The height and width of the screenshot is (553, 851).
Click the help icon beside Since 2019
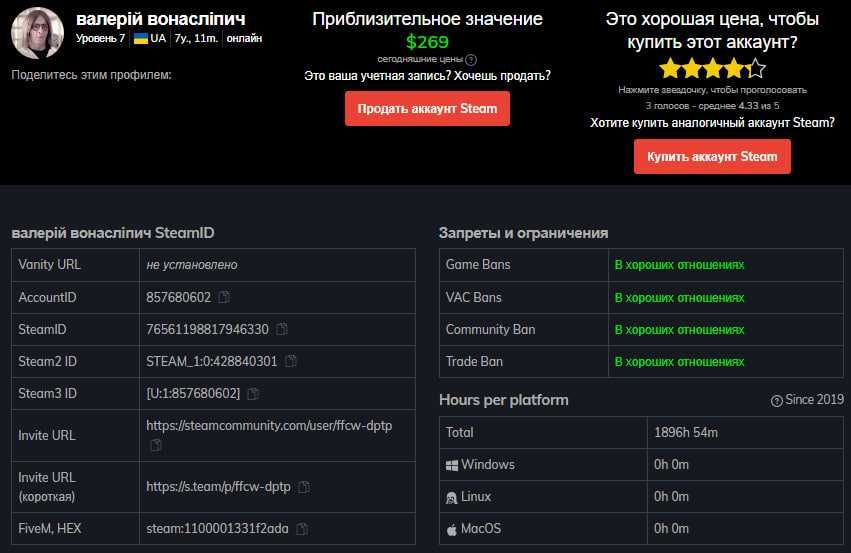coord(777,401)
